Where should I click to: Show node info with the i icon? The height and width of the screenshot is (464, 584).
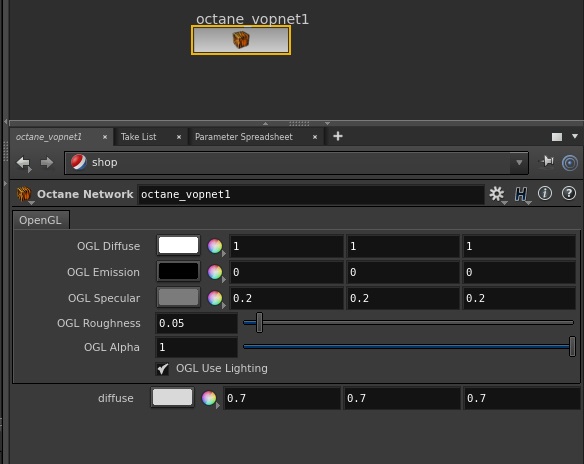pyautogui.click(x=545, y=193)
